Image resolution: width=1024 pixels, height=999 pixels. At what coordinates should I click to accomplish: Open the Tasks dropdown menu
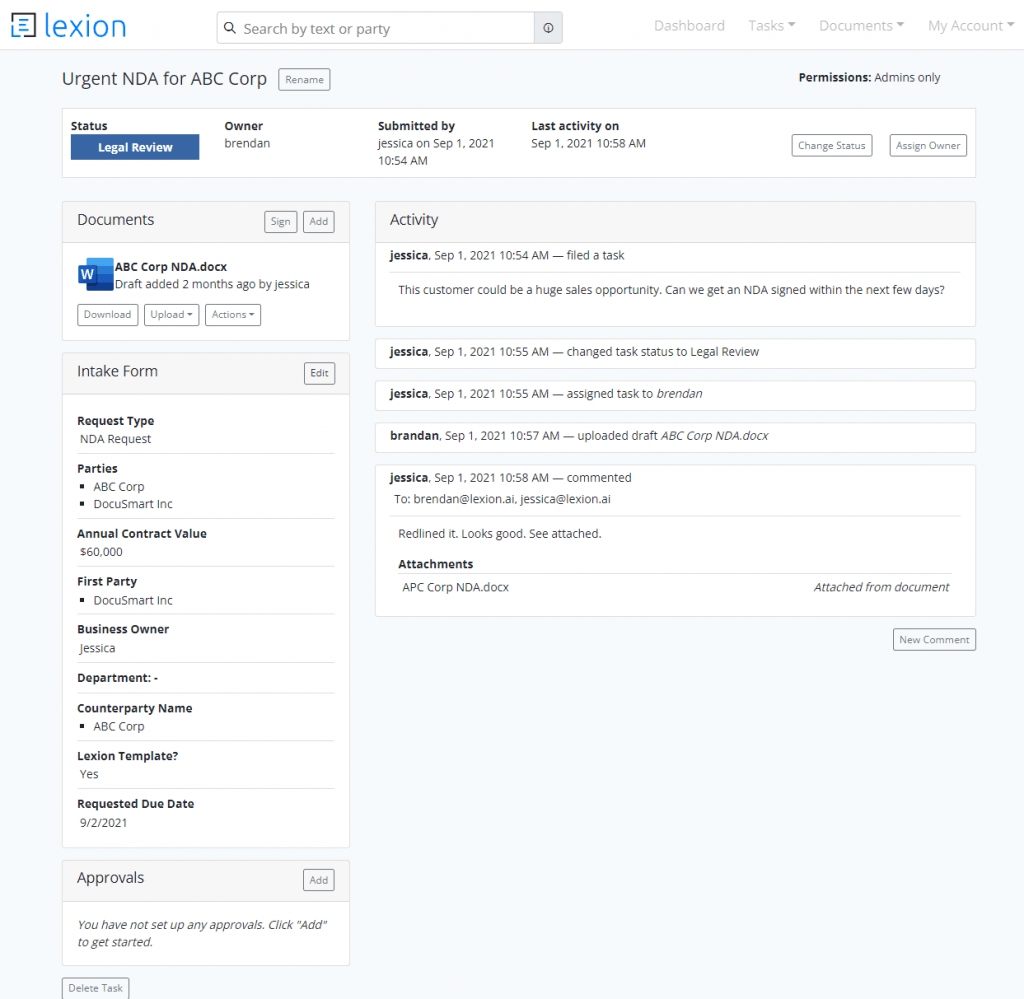pos(771,26)
